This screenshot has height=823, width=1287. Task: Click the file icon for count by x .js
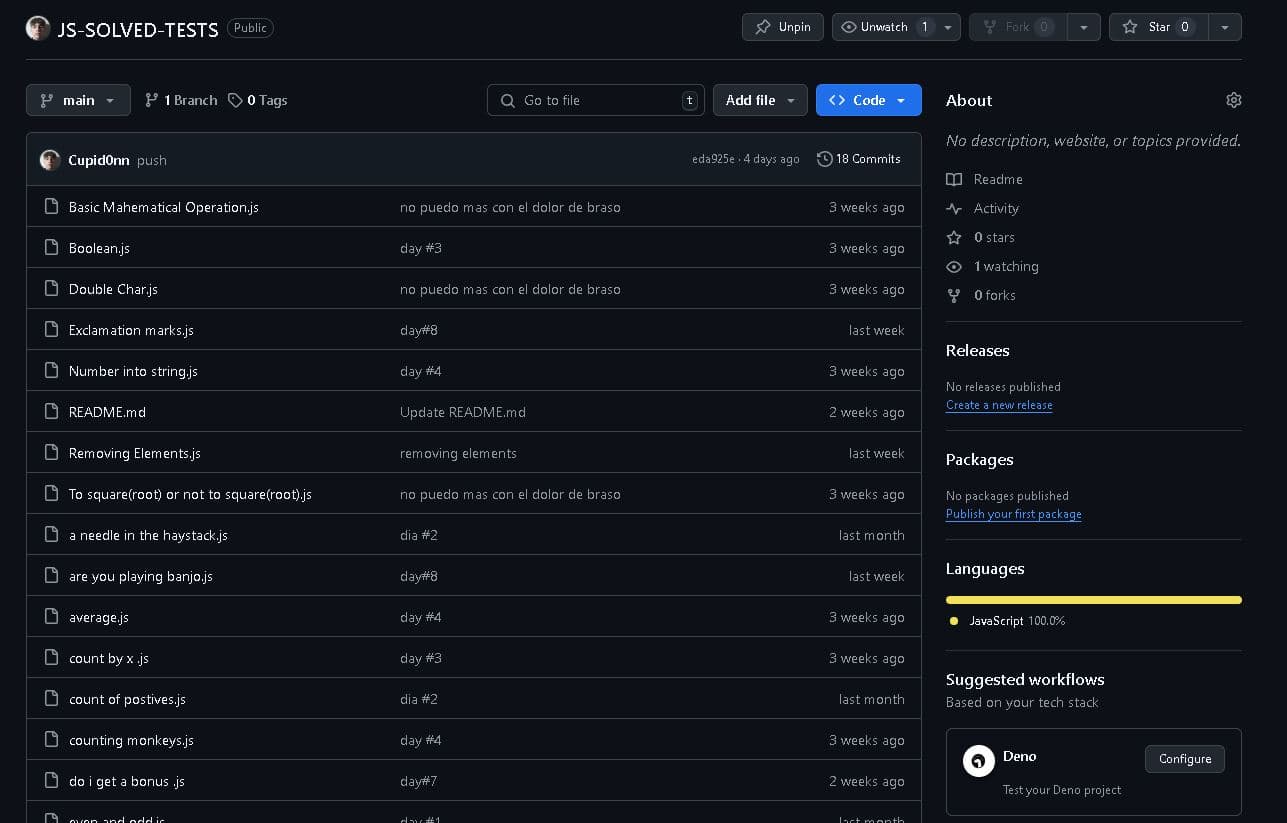pyautogui.click(x=51, y=658)
